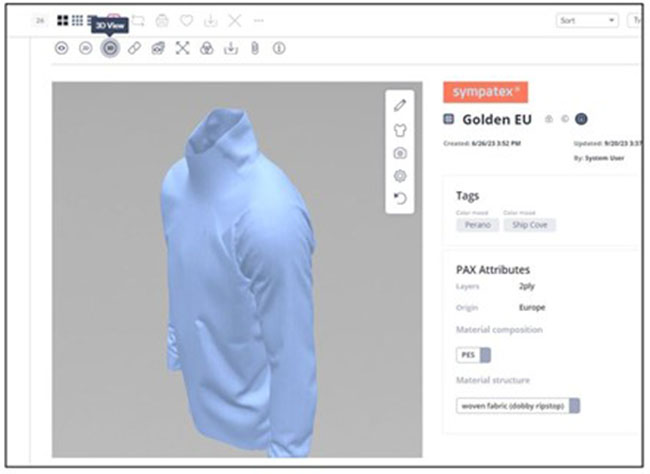Open the woven fabric (dobby ripstop) tag
Image resolution: width=650 pixels, height=474 pixels.
(517, 405)
